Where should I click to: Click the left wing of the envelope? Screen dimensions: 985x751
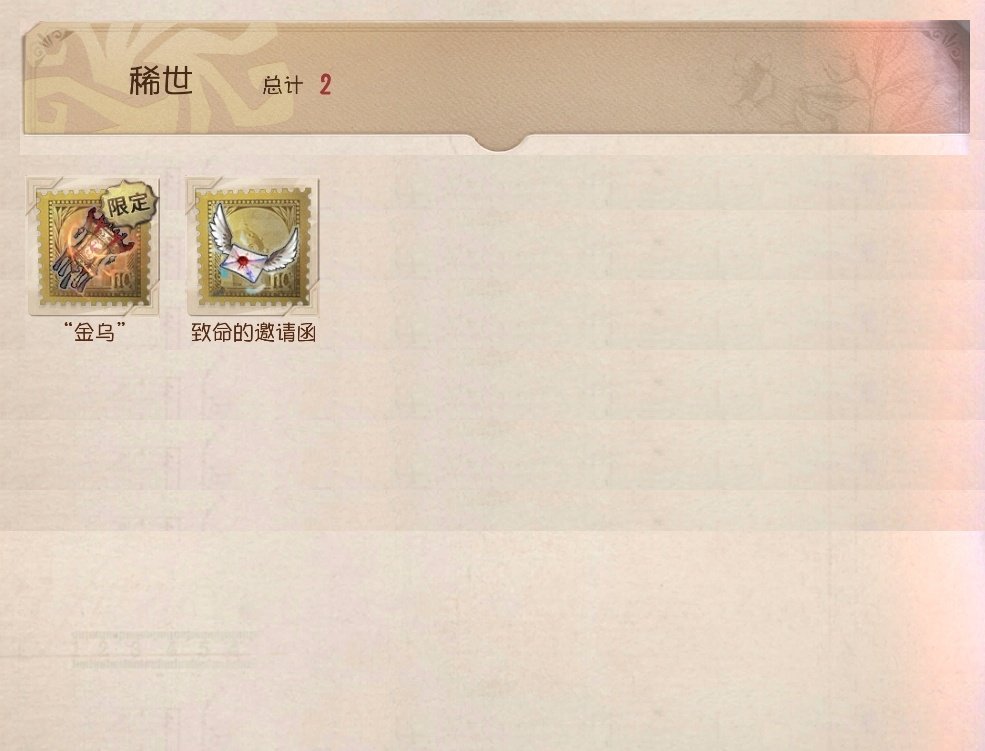point(224,228)
